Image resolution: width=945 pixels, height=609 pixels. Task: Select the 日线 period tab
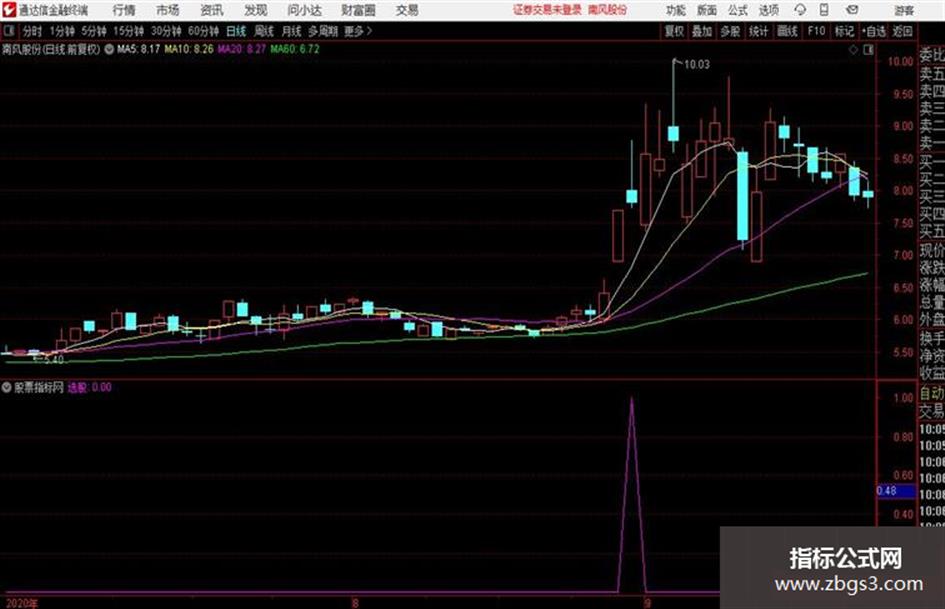tap(236, 31)
